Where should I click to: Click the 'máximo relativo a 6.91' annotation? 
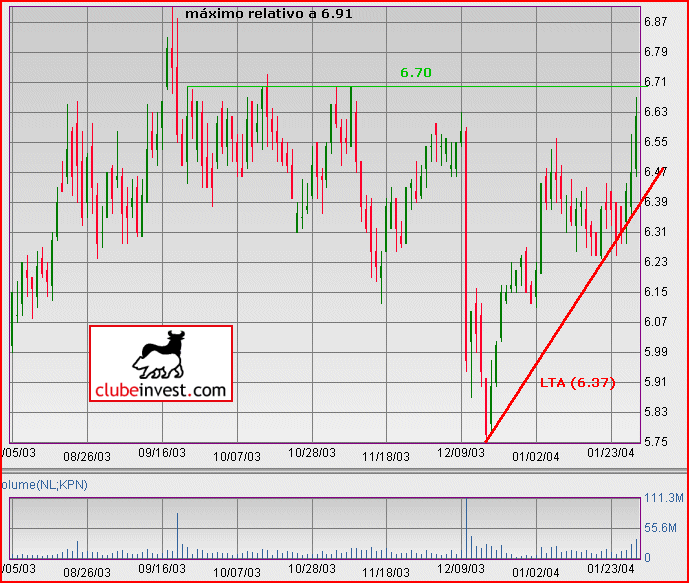point(269,14)
